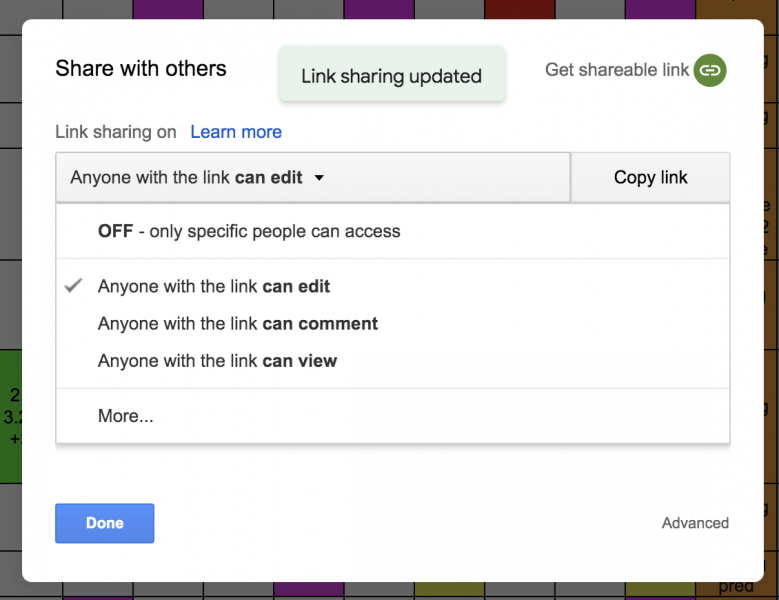
Task: Pick 'Anyone with the link can view'
Action: click(217, 361)
